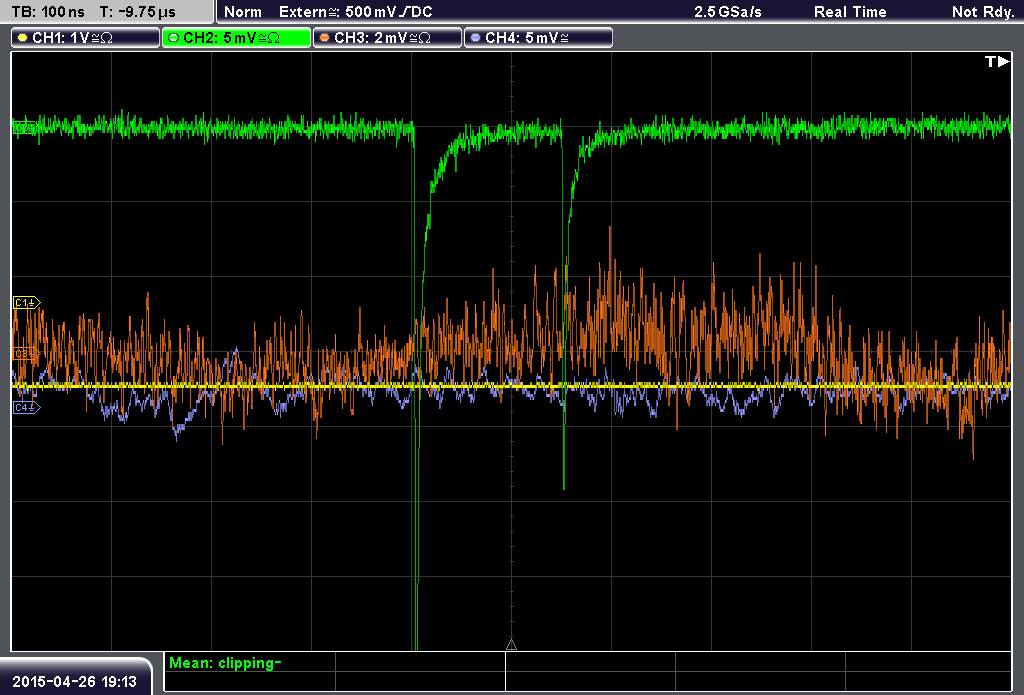Select the CH4: 5mV channel tab

point(538,38)
